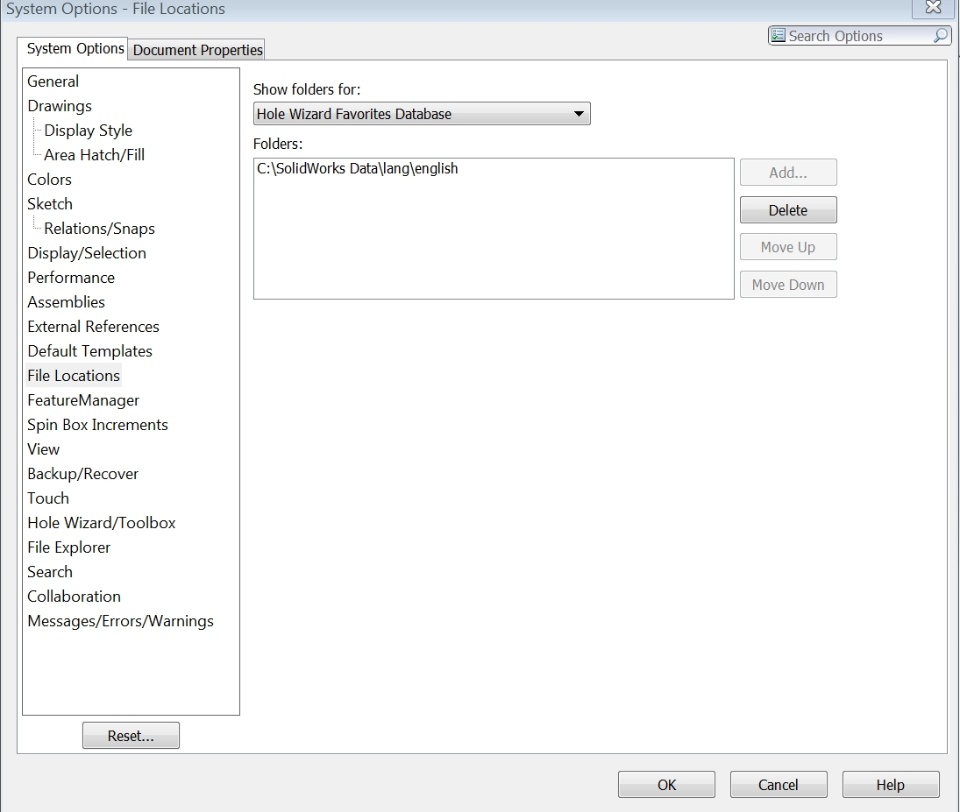Select the System Options tab
The image size is (960, 812).
point(75,48)
